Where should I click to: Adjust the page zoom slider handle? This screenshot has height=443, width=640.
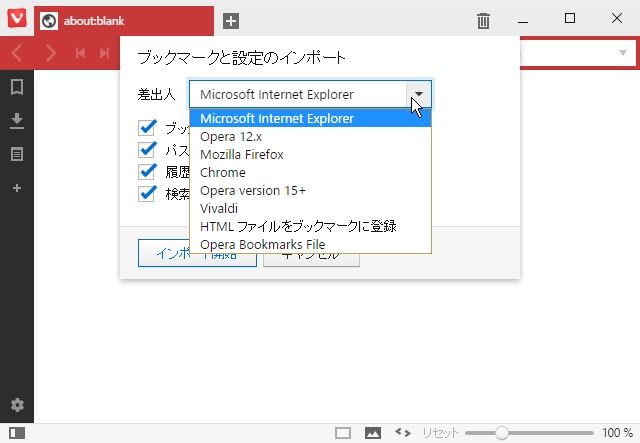tap(502, 433)
